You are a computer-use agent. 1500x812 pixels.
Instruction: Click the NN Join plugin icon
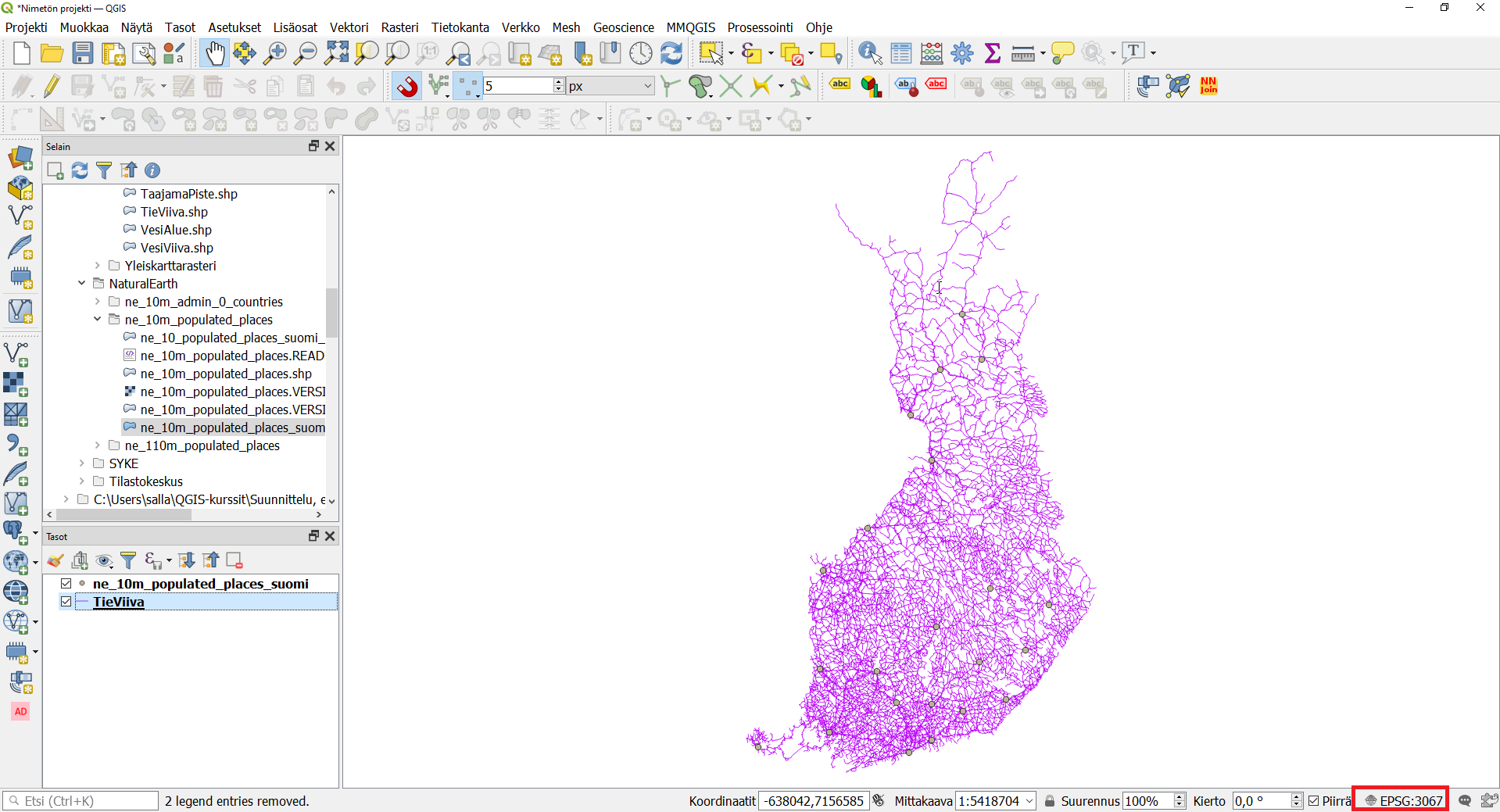1208,86
